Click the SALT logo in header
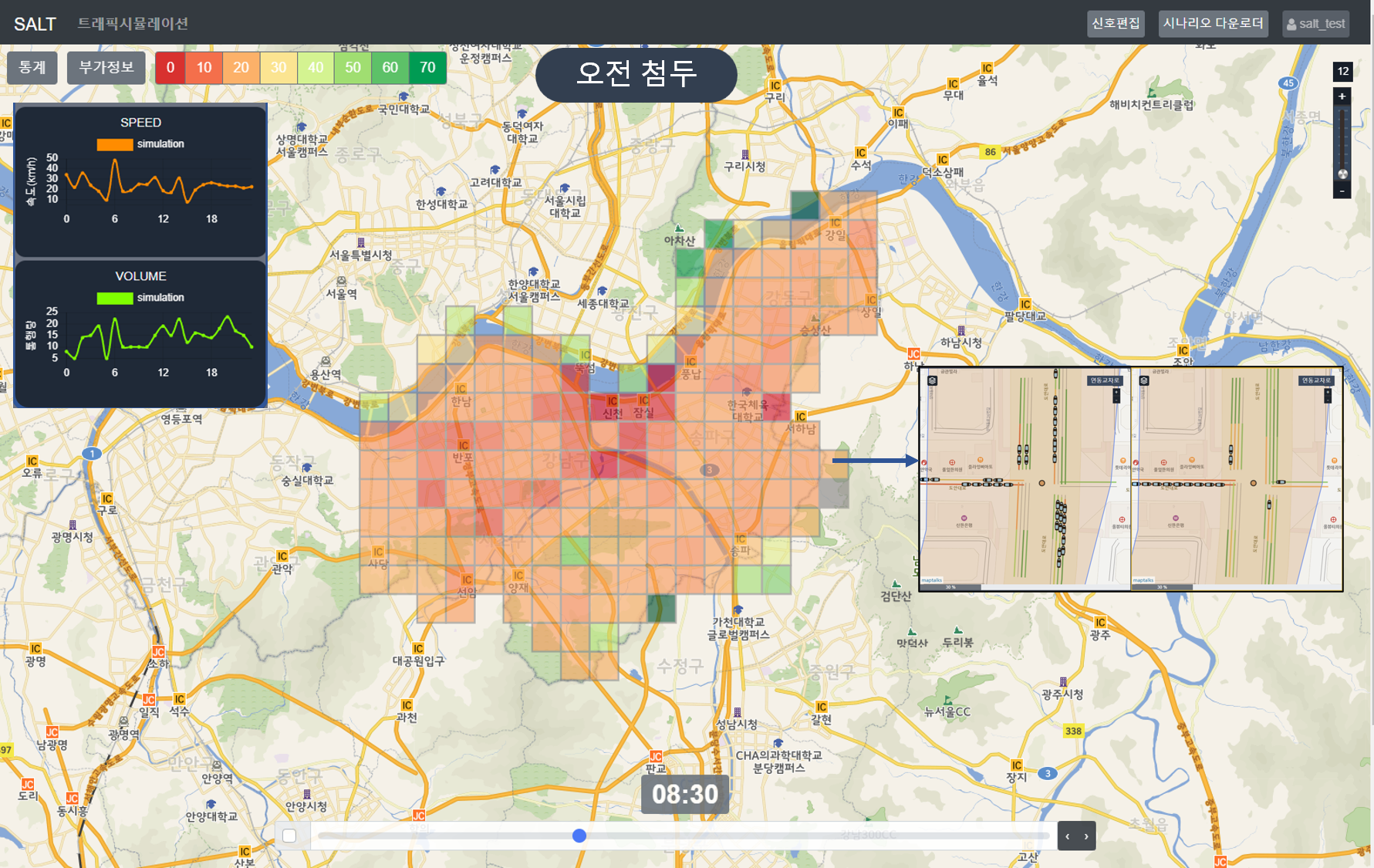 (35, 24)
